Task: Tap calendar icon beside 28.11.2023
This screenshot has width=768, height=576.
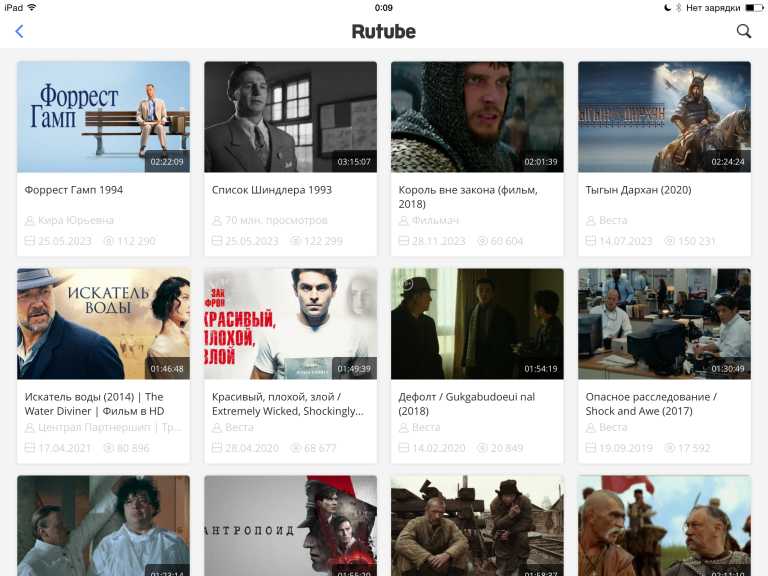Action: coord(404,240)
